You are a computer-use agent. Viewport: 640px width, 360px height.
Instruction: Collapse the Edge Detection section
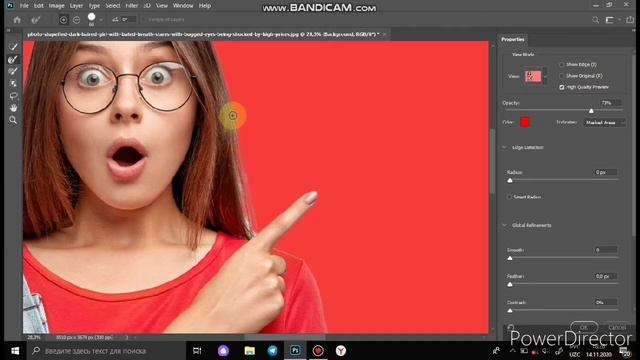pyautogui.click(x=504, y=147)
